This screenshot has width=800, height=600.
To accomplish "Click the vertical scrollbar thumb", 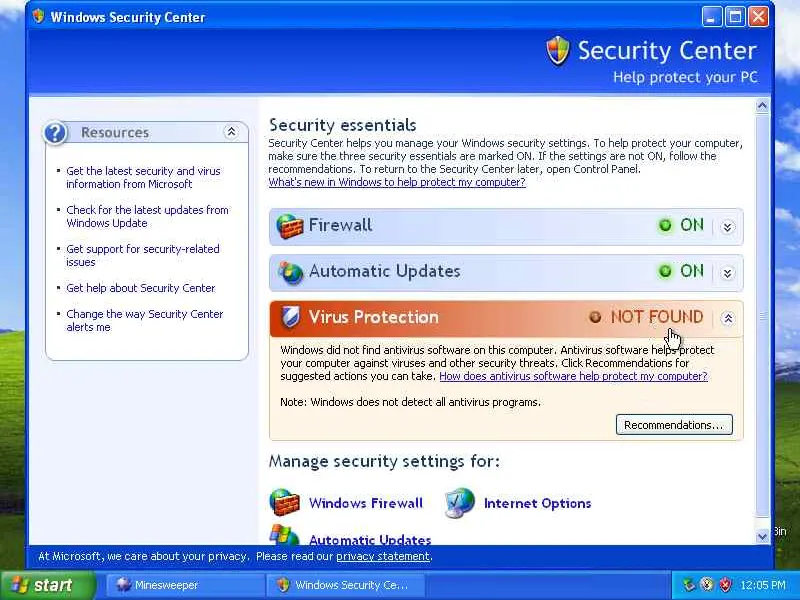I will pos(762,316).
